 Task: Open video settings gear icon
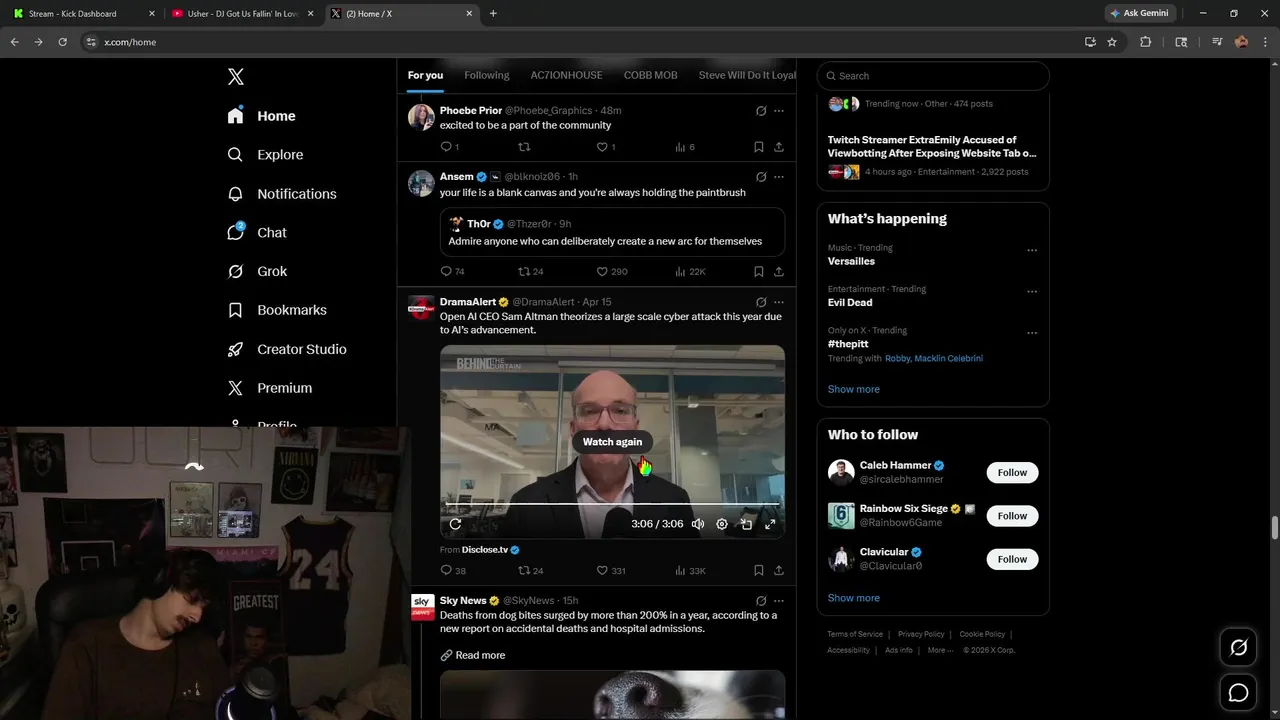(722, 524)
